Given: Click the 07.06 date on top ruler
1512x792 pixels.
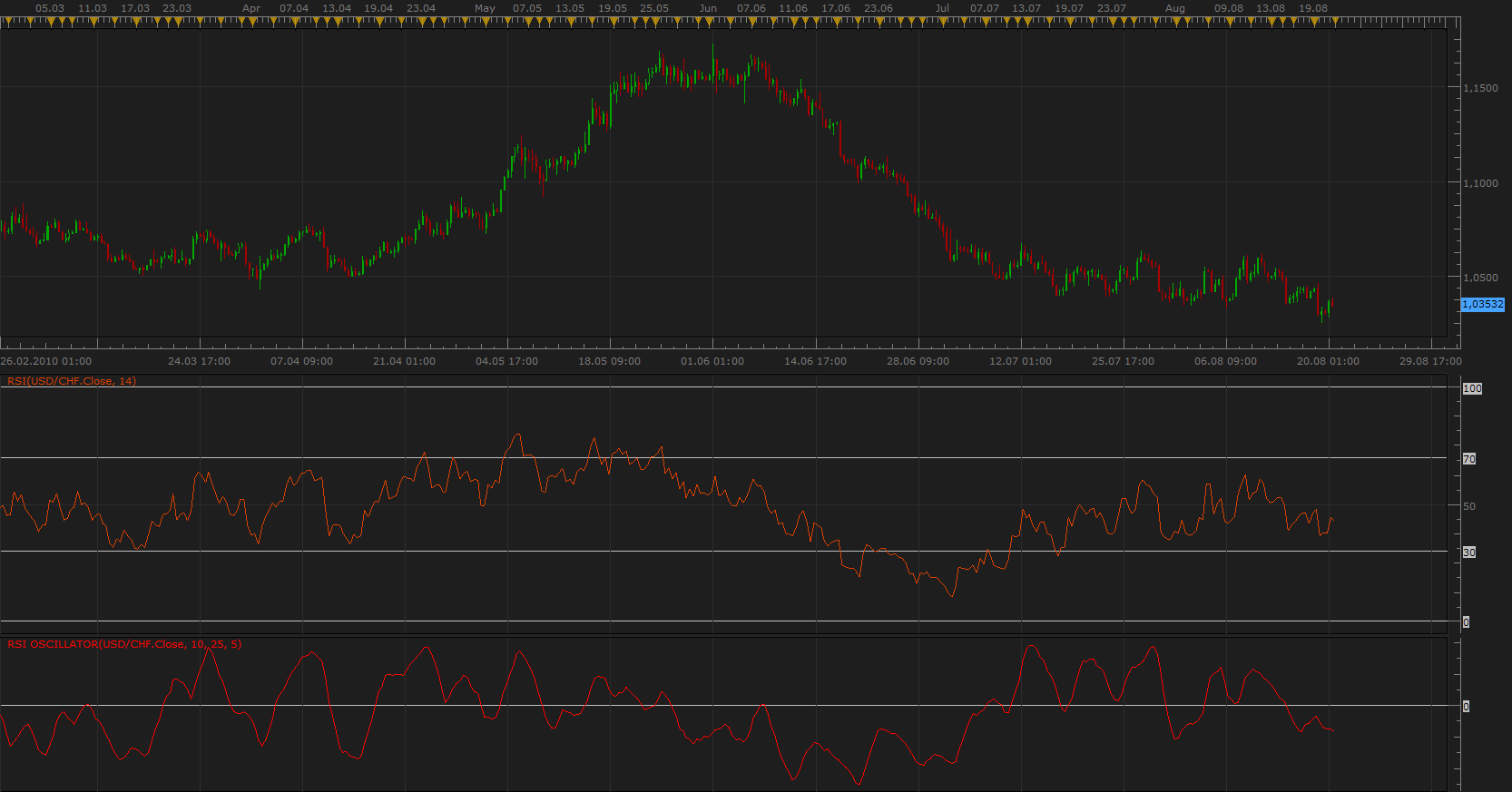Looking at the screenshot, I should point(751,8).
